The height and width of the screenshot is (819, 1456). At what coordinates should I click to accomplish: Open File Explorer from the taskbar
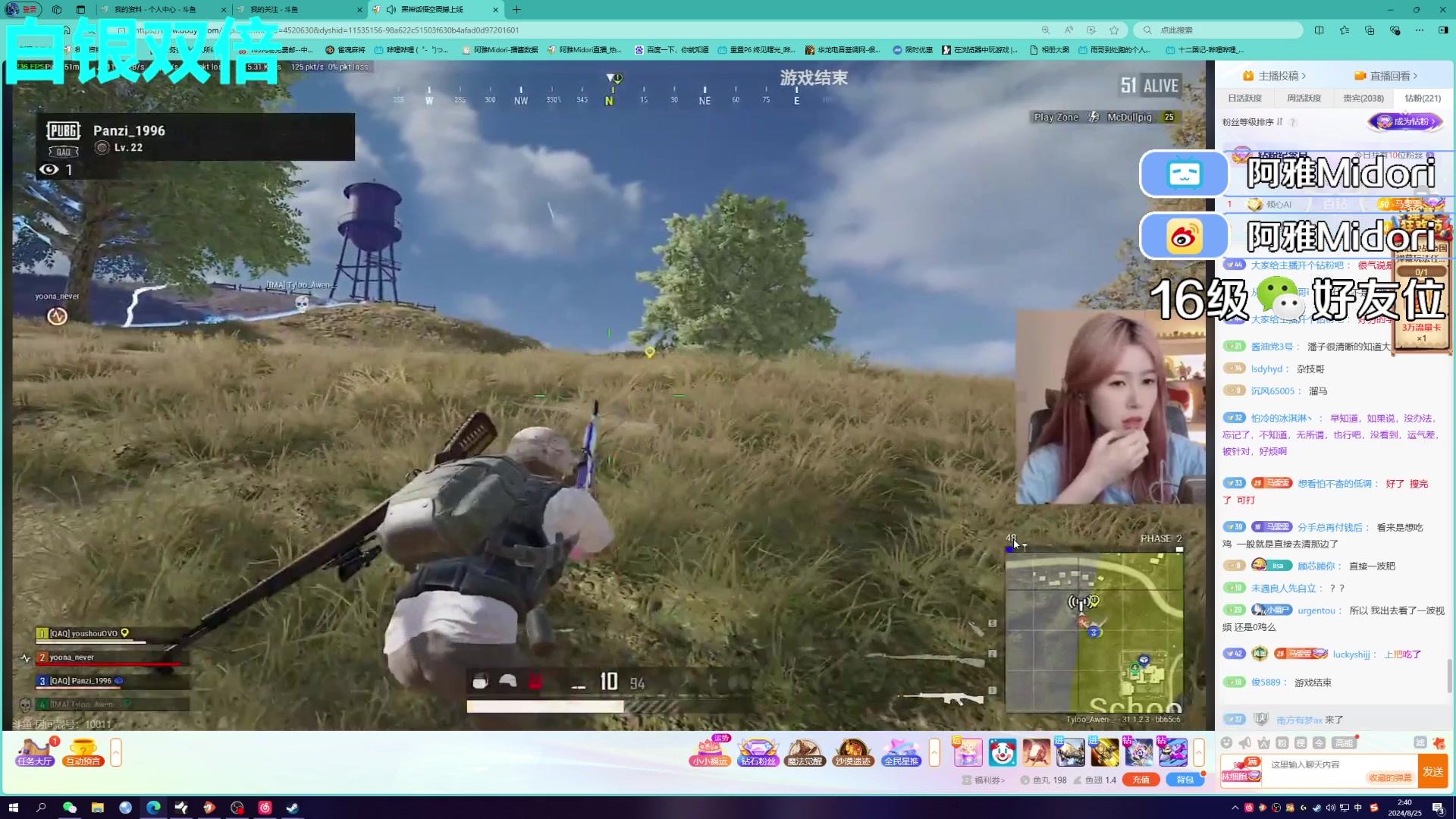tap(97, 808)
